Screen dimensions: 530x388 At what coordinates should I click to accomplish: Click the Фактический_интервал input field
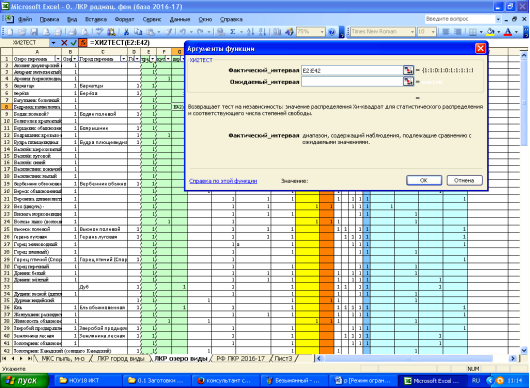(352, 70)
